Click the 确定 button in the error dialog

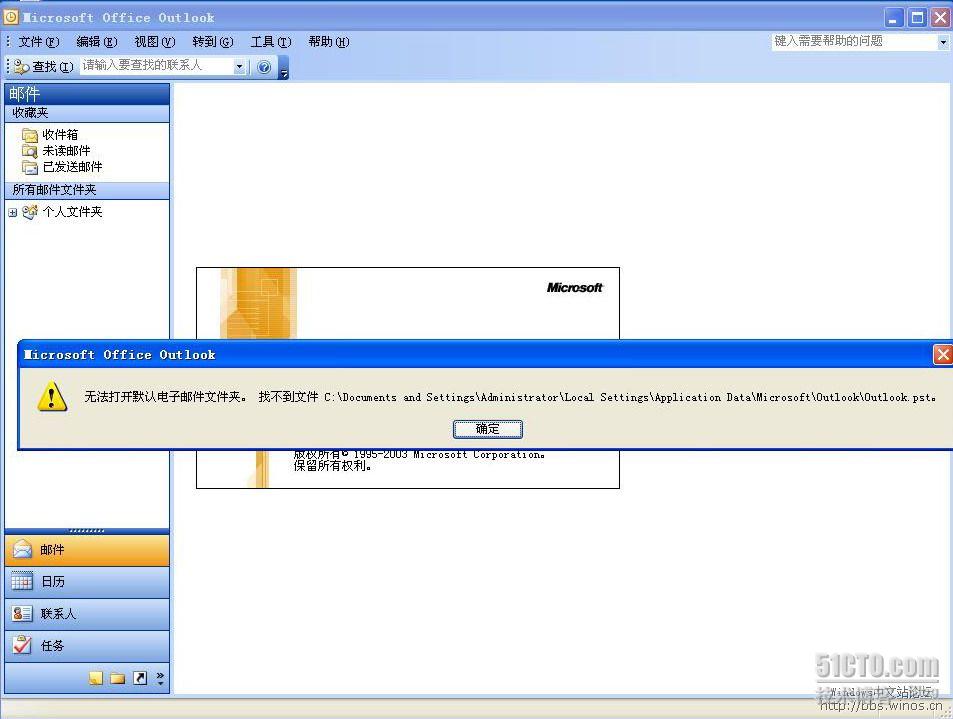tap(487, 429)
